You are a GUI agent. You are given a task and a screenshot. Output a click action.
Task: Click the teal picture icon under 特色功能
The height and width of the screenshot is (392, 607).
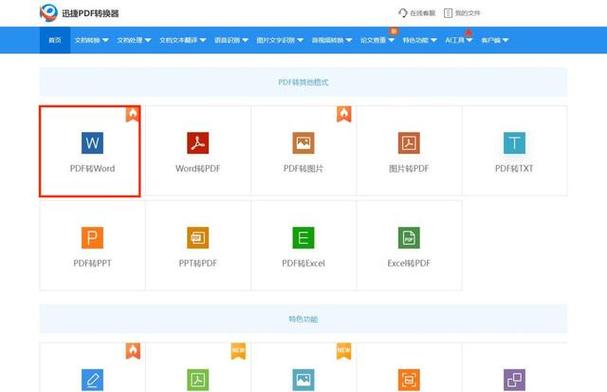(304, 380)
